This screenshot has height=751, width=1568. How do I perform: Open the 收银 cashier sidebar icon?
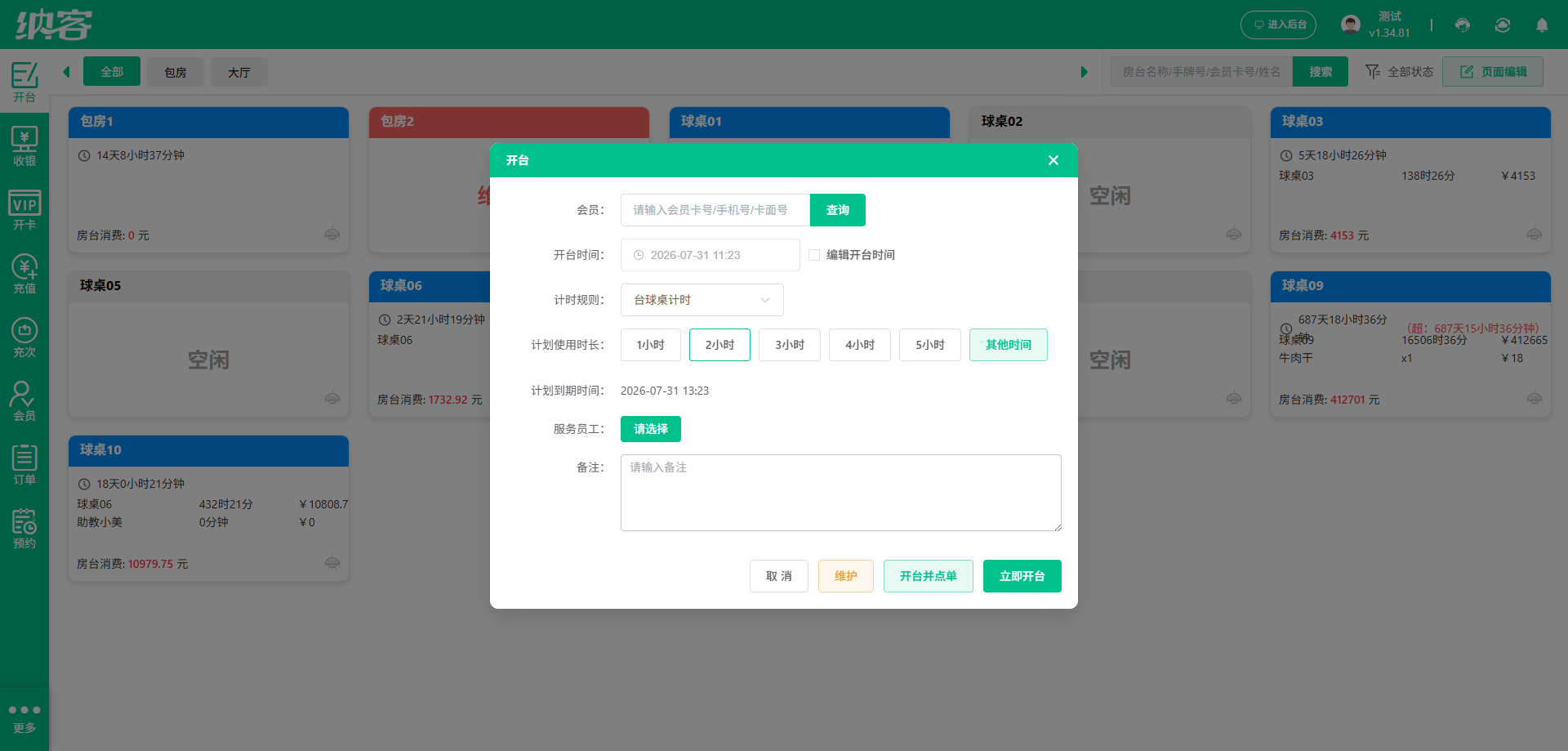point(24,145)
